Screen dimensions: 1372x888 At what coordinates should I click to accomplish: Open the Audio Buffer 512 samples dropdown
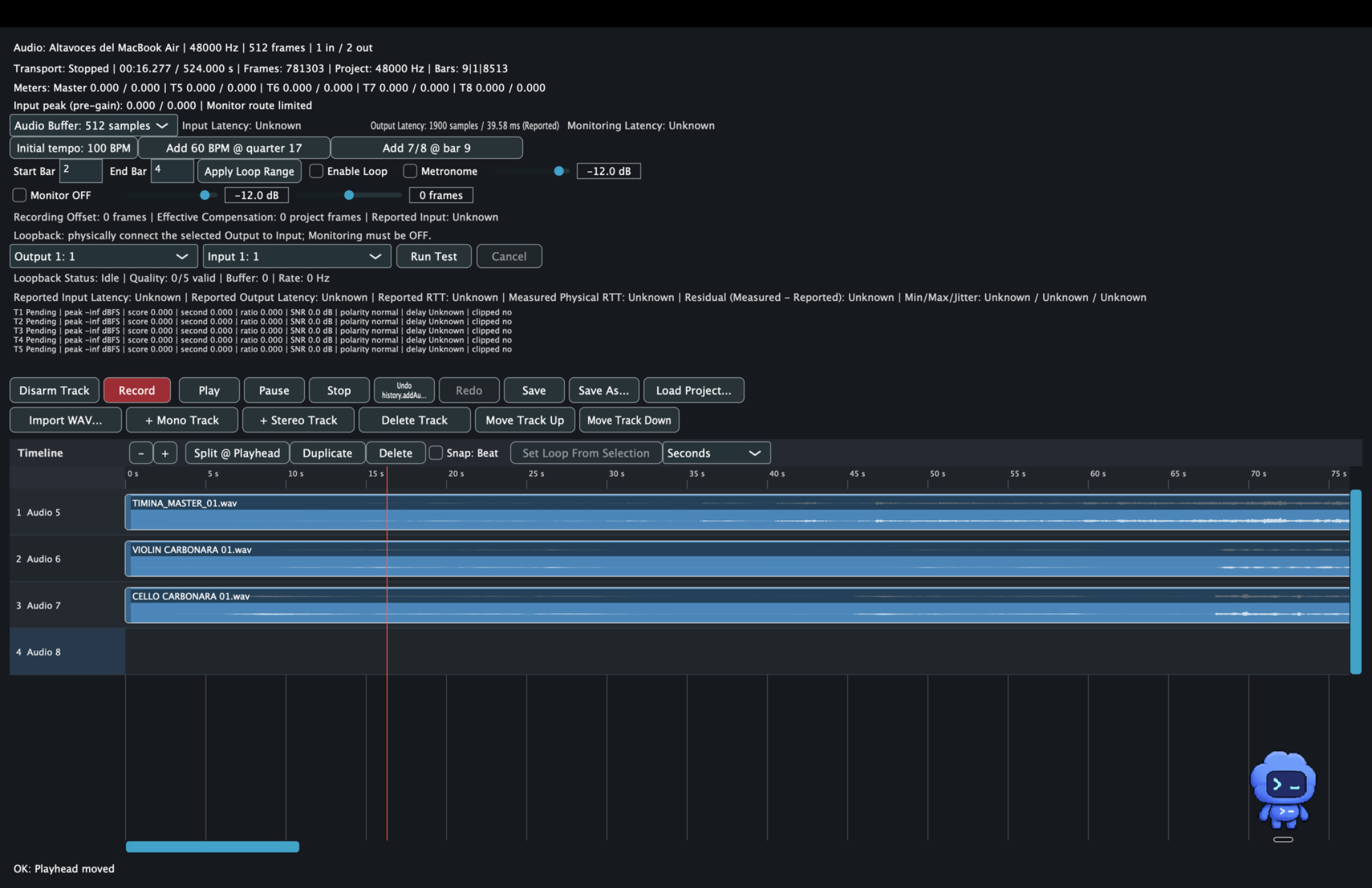click(93, 125)
